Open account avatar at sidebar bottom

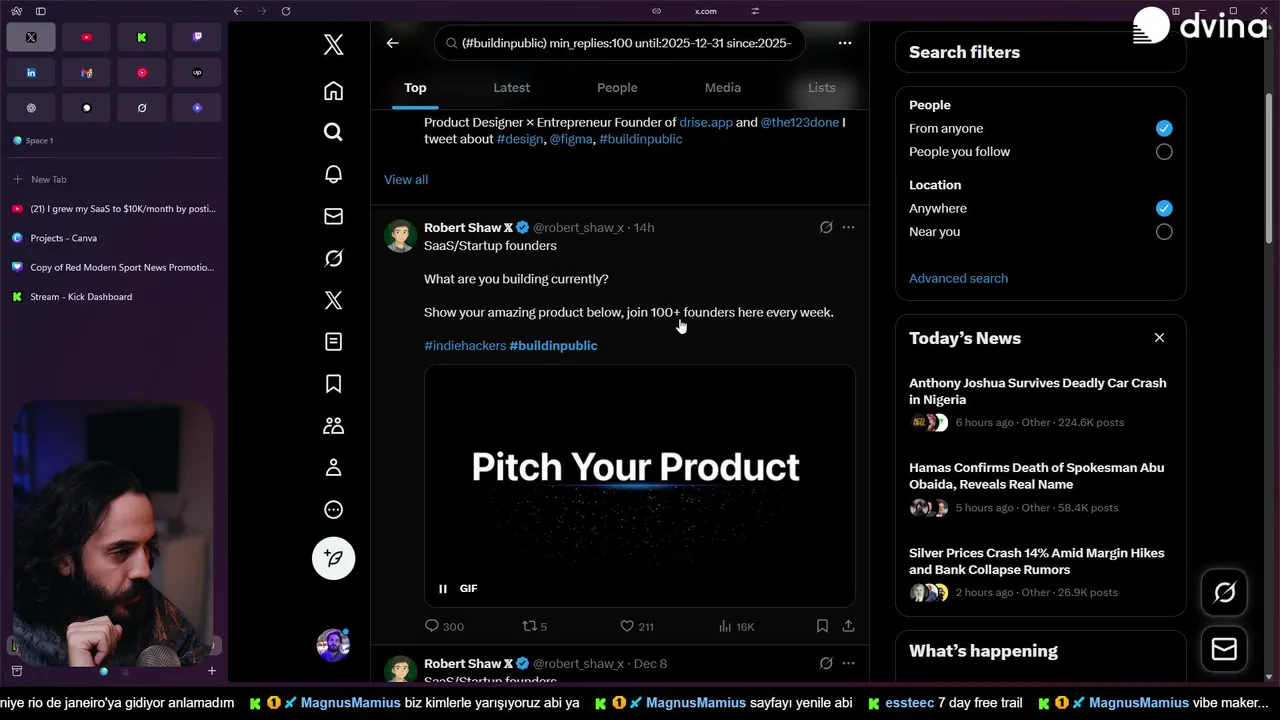(x=334, y=645)
